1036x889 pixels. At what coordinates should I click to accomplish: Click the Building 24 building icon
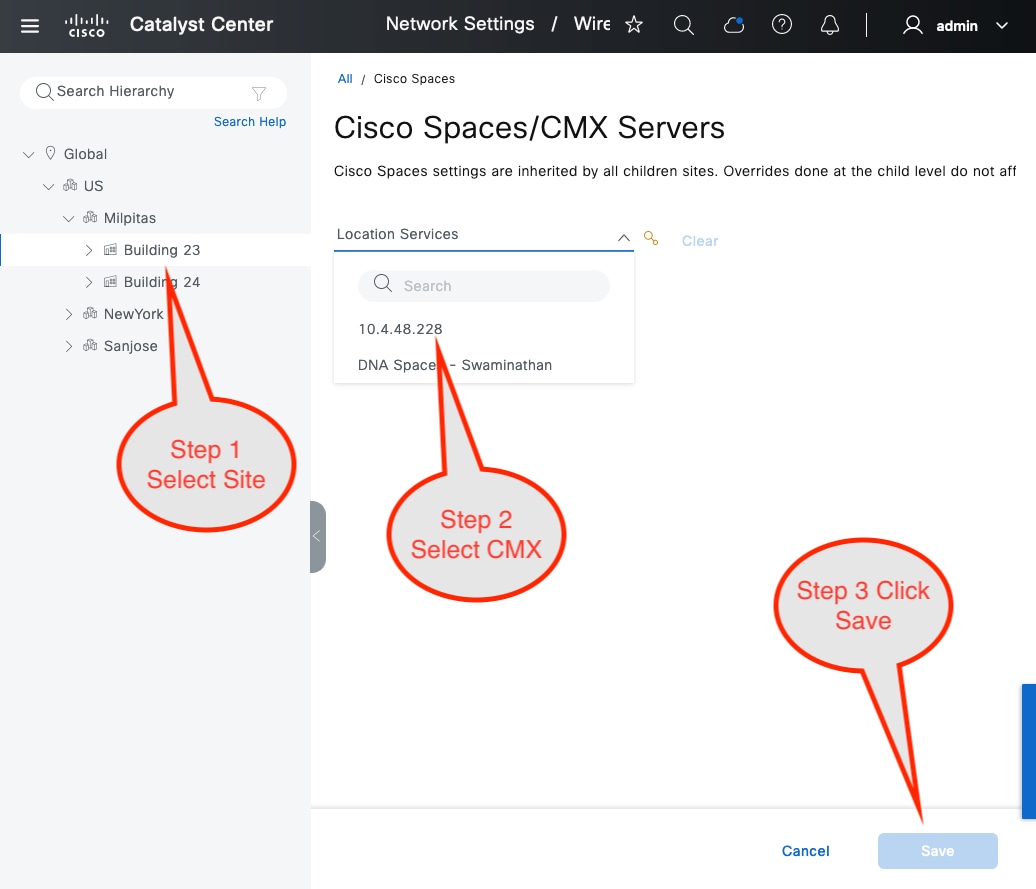[x=110, y=281]
